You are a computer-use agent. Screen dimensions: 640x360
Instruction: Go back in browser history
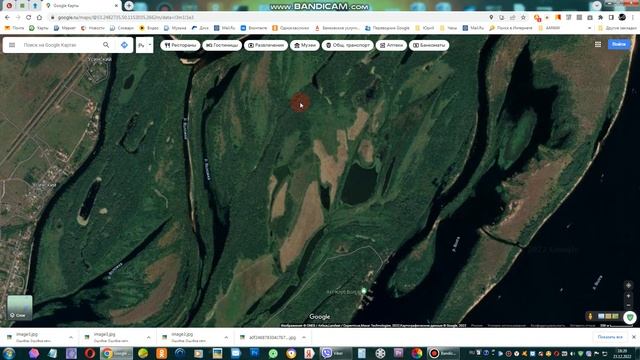pyautogui.click(x=7, y=18)
